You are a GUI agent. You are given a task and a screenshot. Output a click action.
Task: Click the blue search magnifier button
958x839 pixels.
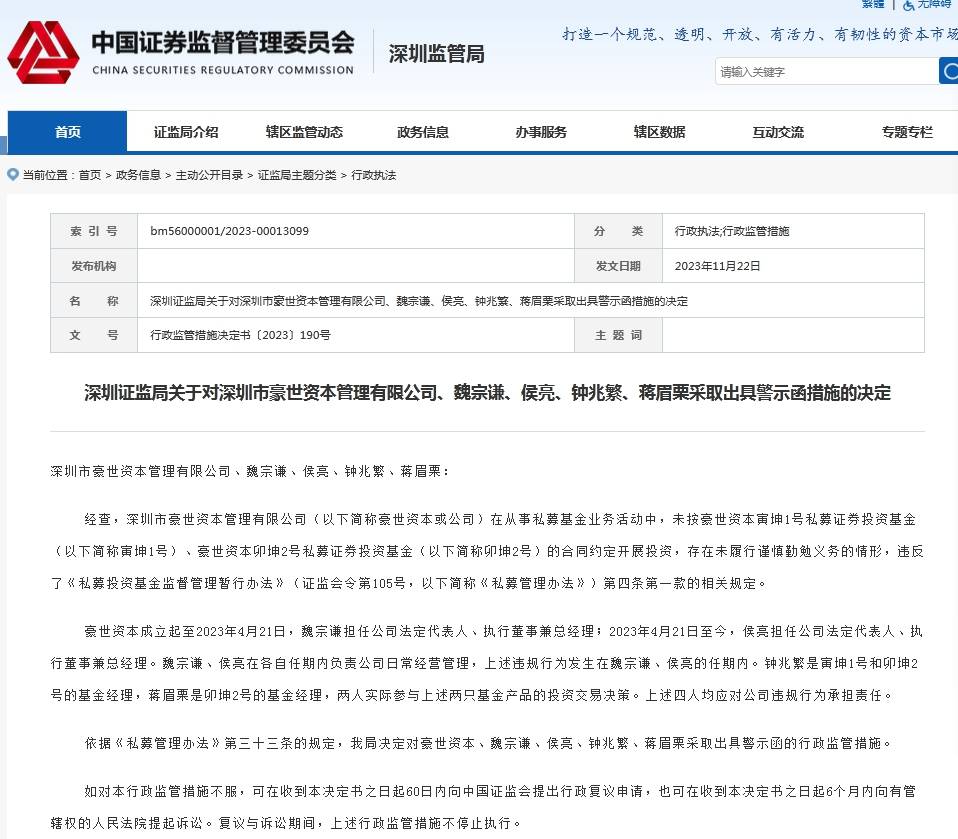coord(947,71)
